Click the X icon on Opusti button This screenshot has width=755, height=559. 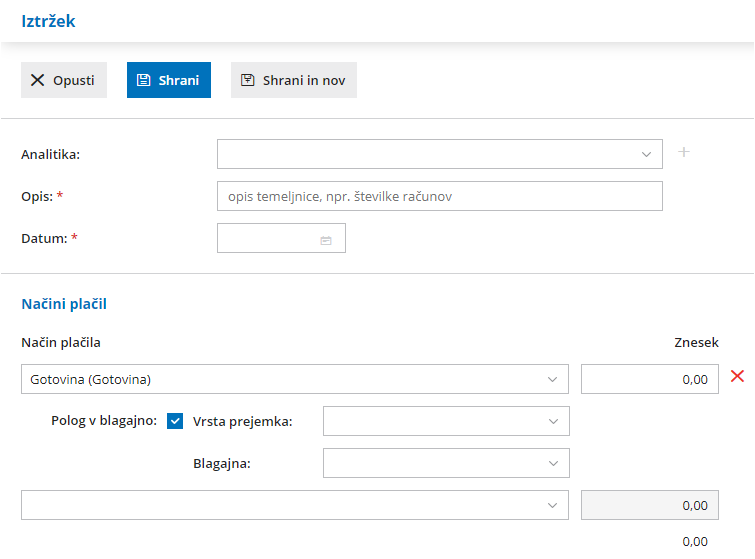pos(38,80)
